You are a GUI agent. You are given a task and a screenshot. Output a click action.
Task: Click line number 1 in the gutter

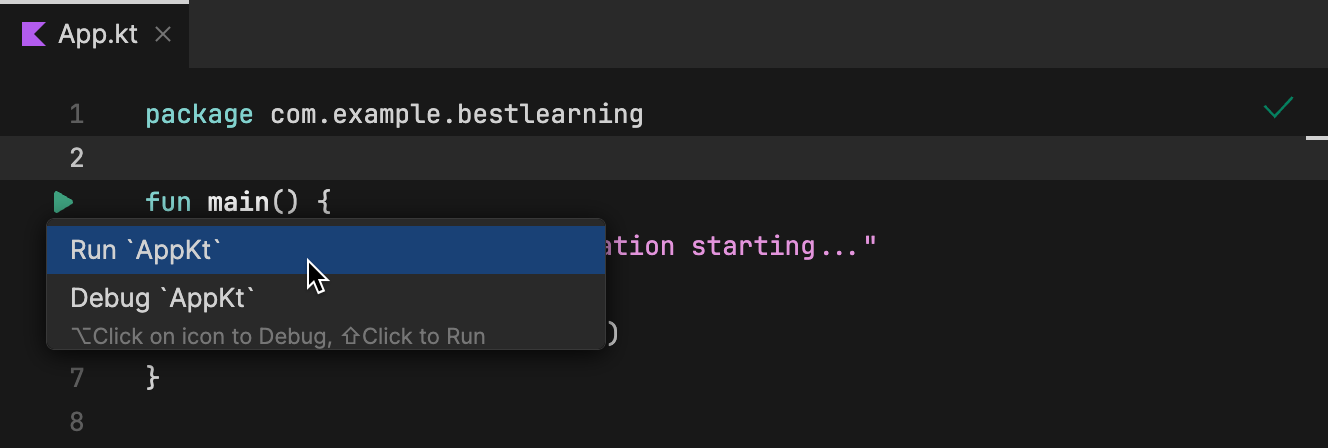tap(77, 115)
